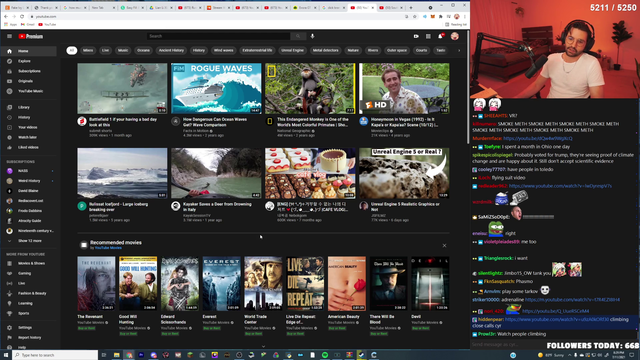This screenshot has width=640, height=360.
Task: Reload the page in Chrome
Action: (x=22, y=16)
